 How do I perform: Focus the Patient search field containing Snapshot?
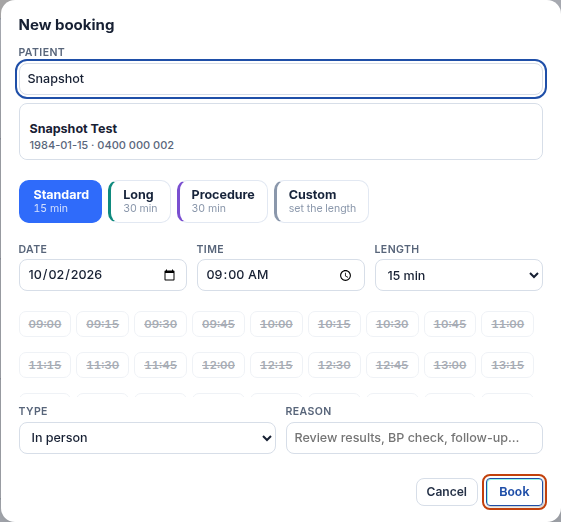pos(281,79)
